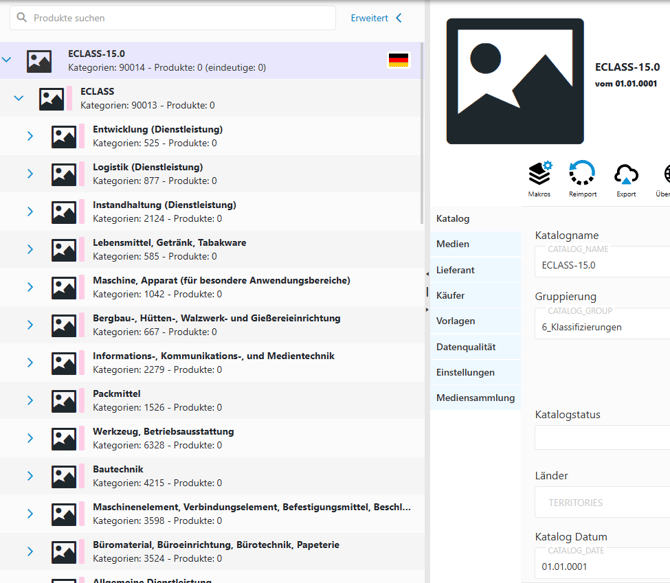Click the Entwicklung (Dienstleistung) image icon
This screenshot has width=670, height=583.
(64, 137)
